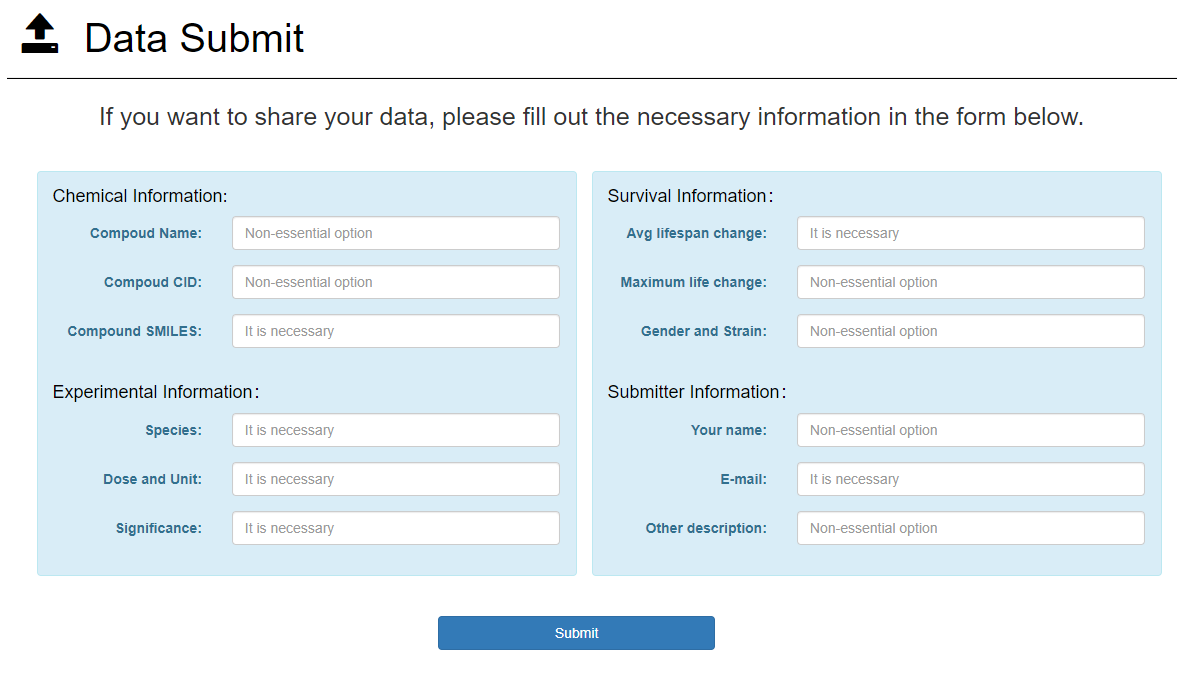Click the Significance input box
Viewport: 1187px width, 678px height.
click(x=395, y=528)
